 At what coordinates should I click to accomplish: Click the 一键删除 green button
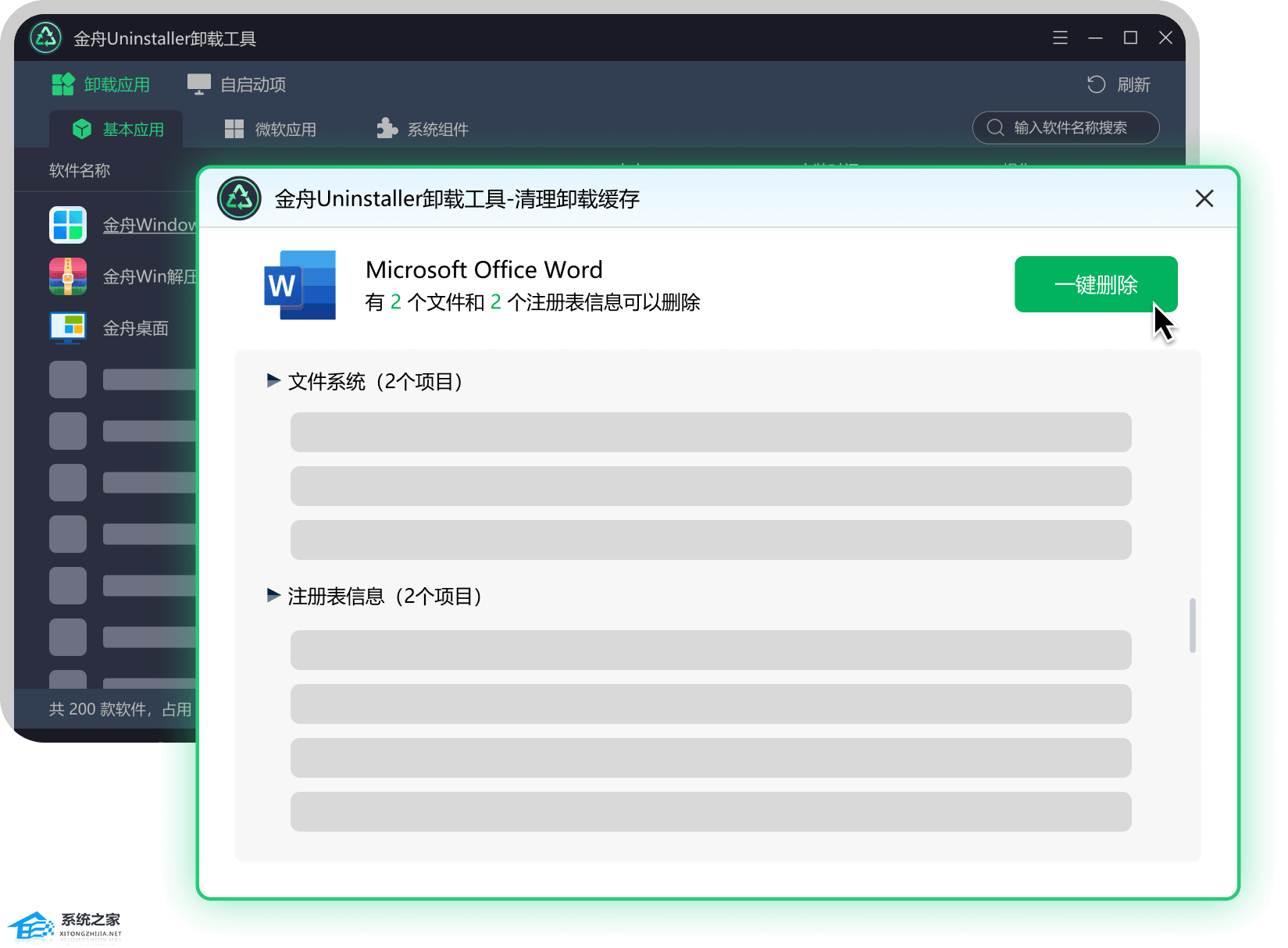[1095, 284]
